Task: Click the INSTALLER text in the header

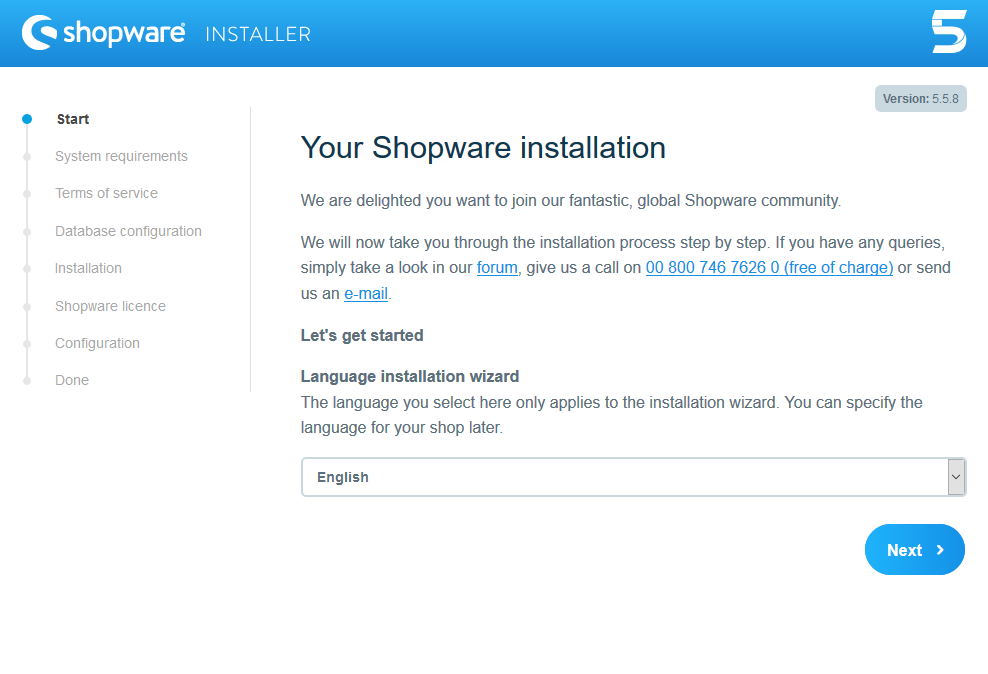Action: pos(258,34)
